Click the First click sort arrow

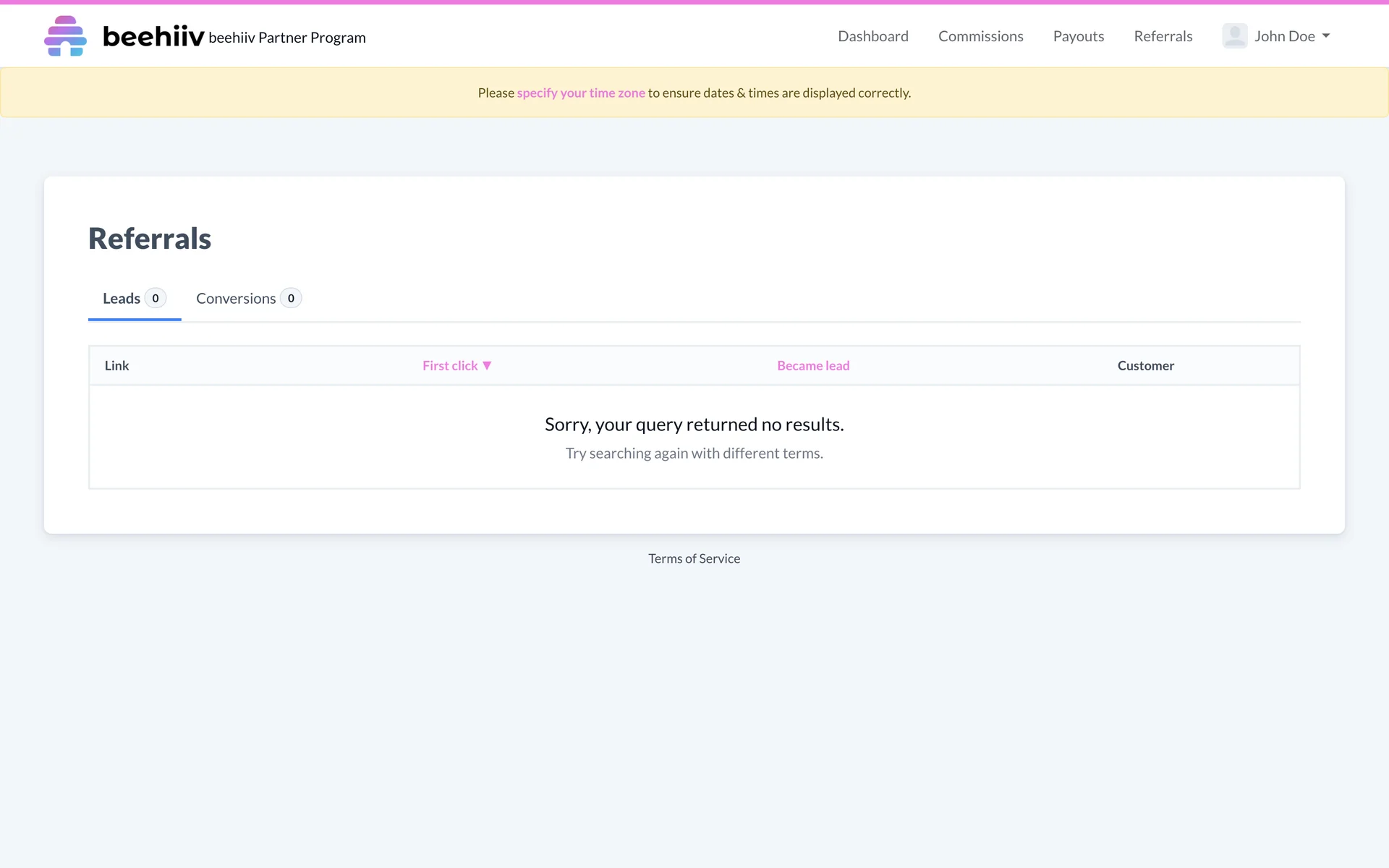[487, 365]
